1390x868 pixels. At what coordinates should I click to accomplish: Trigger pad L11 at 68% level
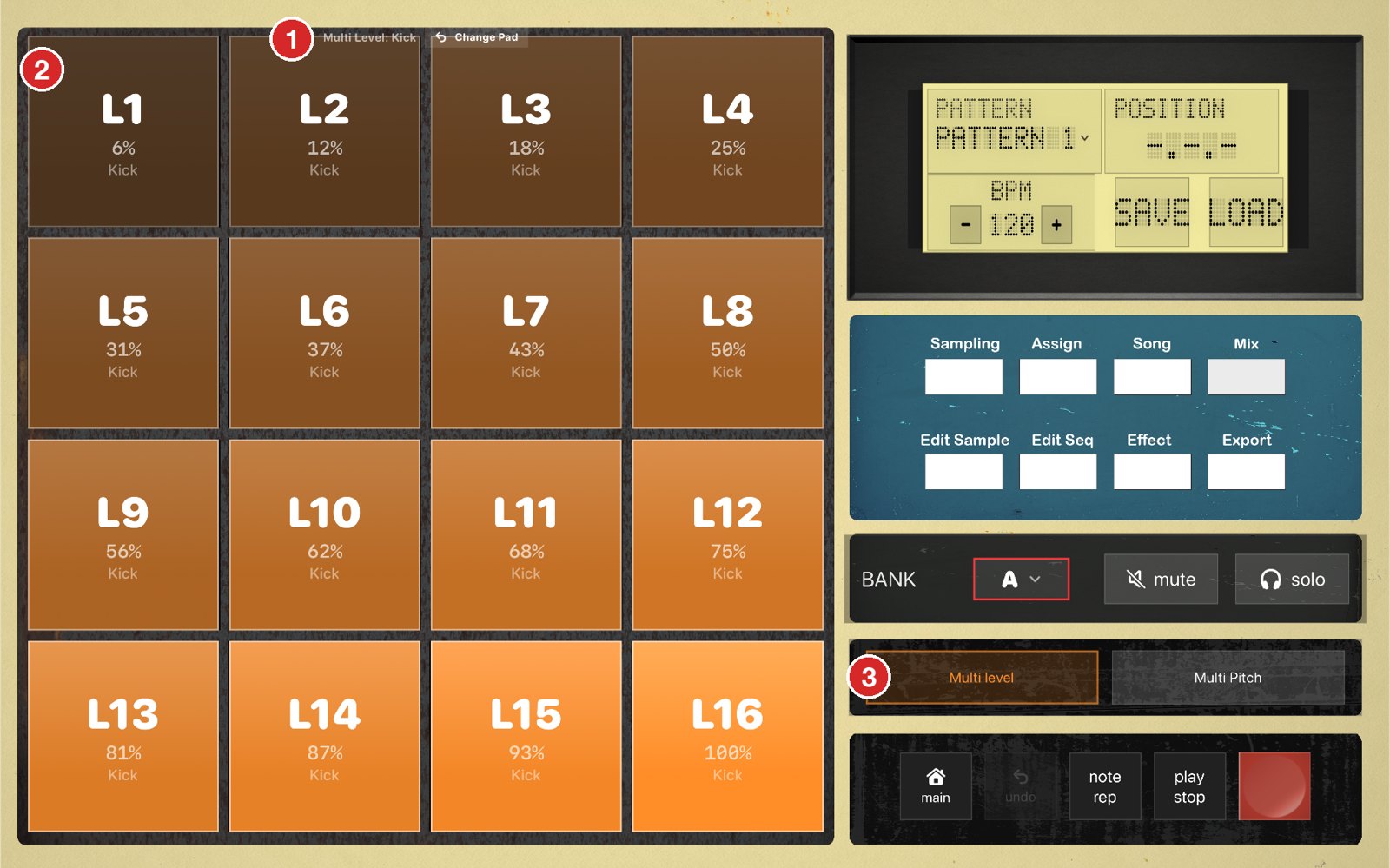(x=526, y=534)
